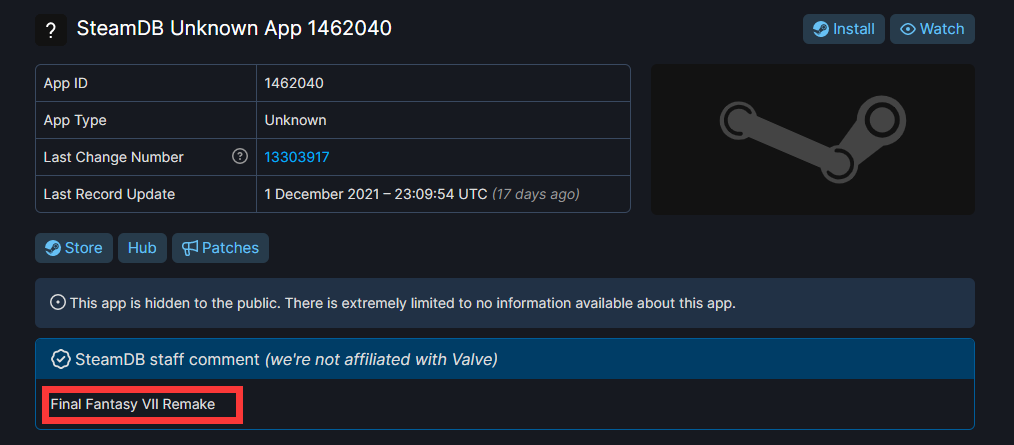The width and height of the screenshot is (1014, 445).
Task: Click the '17 days ago' relative time
Action: [537, 193]
